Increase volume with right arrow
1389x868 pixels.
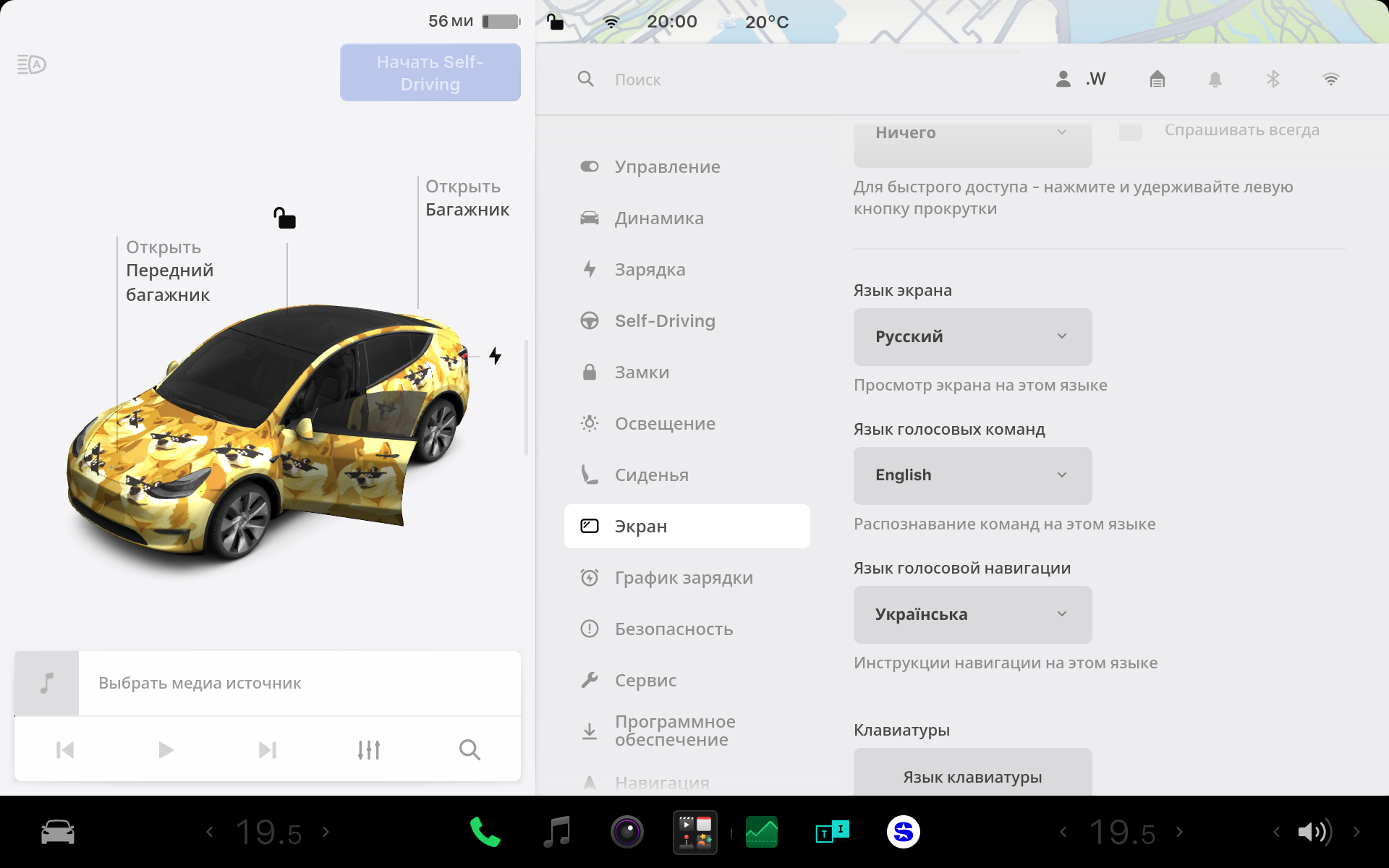1356,832
